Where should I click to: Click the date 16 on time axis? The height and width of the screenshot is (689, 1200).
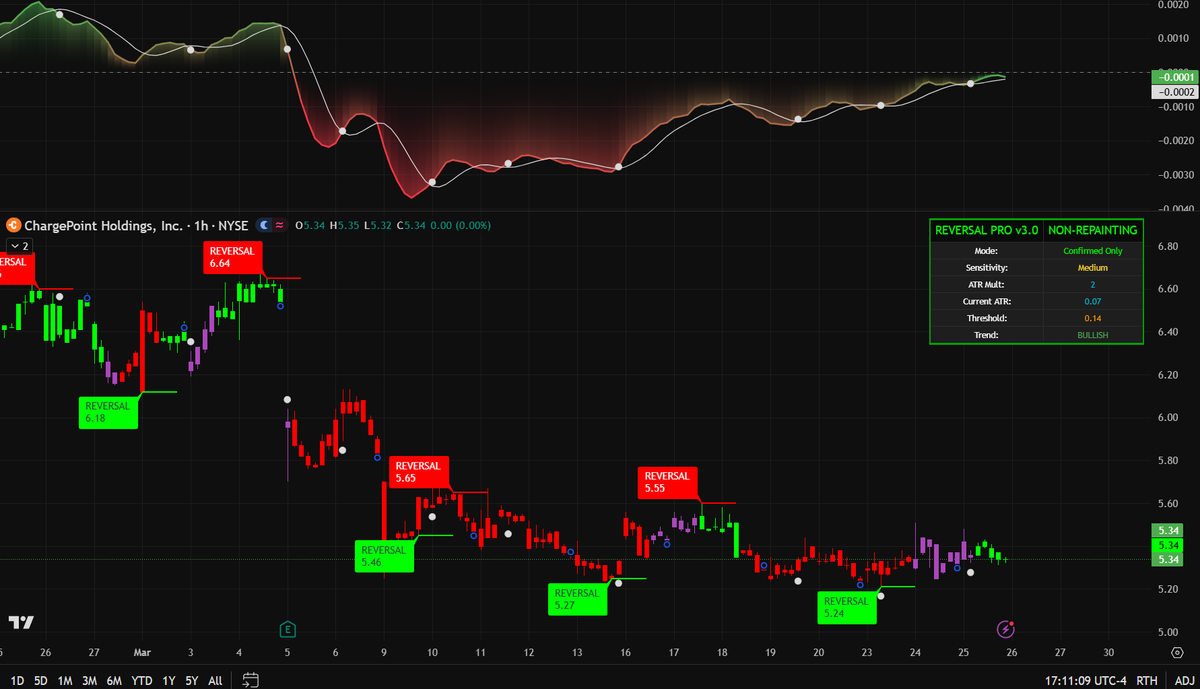626,651
